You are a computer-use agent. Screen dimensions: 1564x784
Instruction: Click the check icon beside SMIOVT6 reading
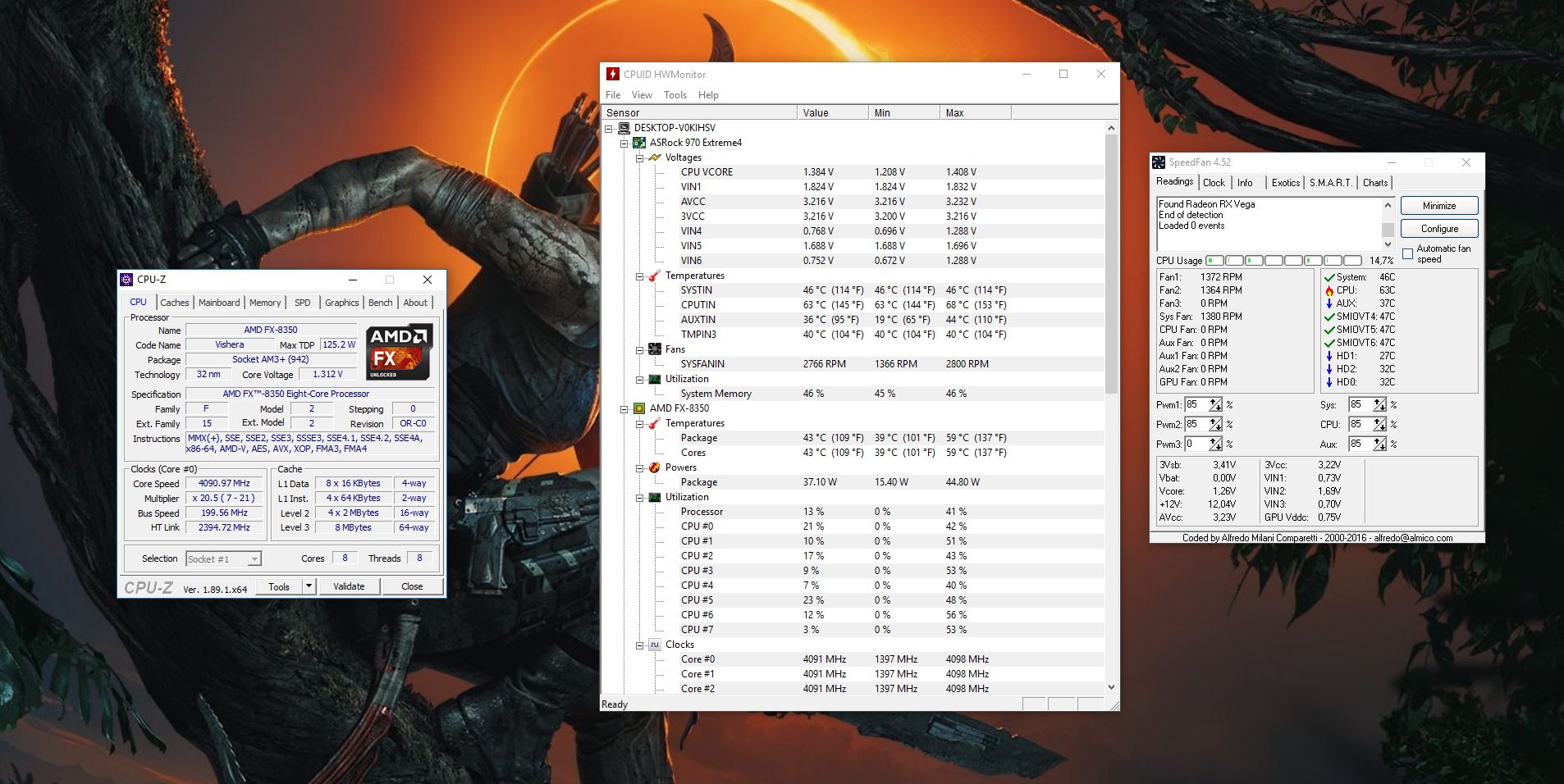(1329, 343)
